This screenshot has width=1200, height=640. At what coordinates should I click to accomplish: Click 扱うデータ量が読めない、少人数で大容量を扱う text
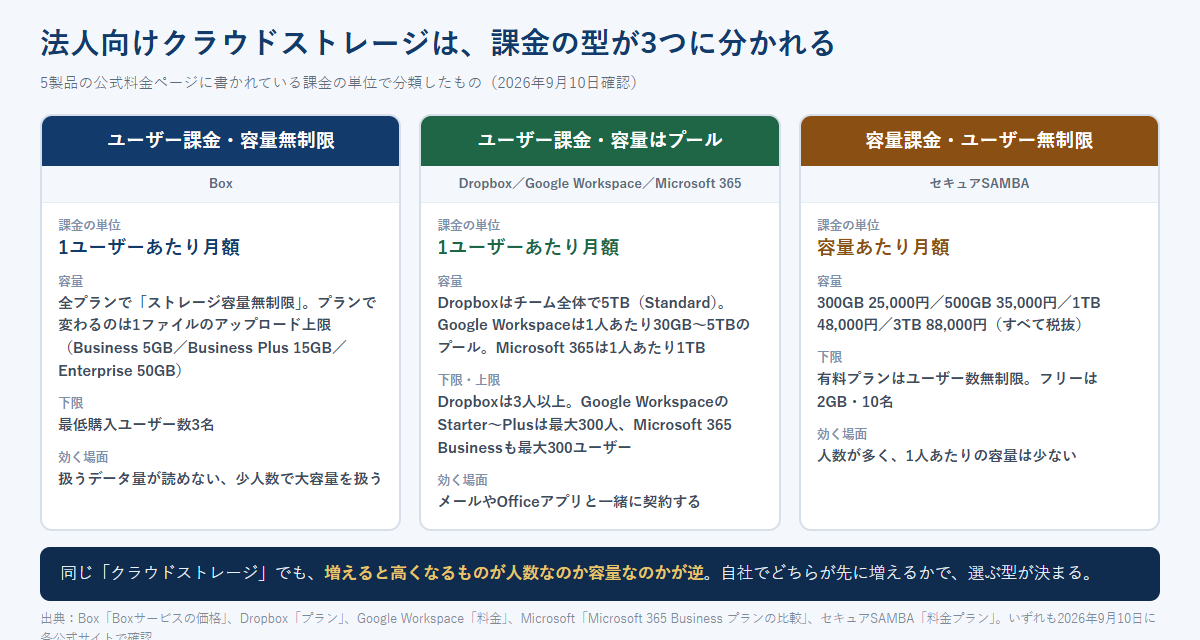coord(220,478)
